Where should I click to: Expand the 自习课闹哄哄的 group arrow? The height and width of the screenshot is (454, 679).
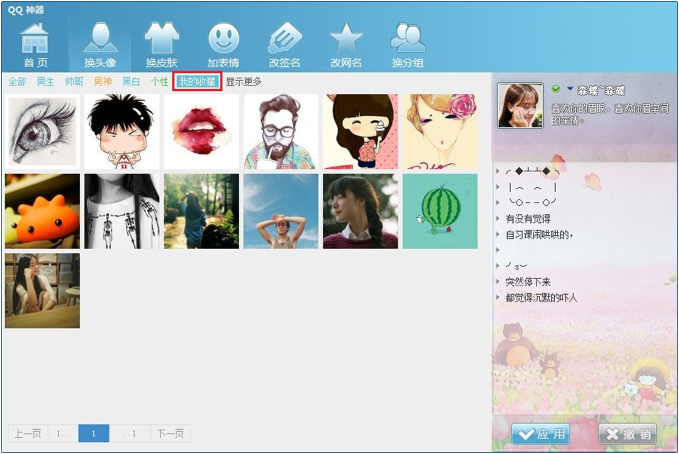click(498, 234)
